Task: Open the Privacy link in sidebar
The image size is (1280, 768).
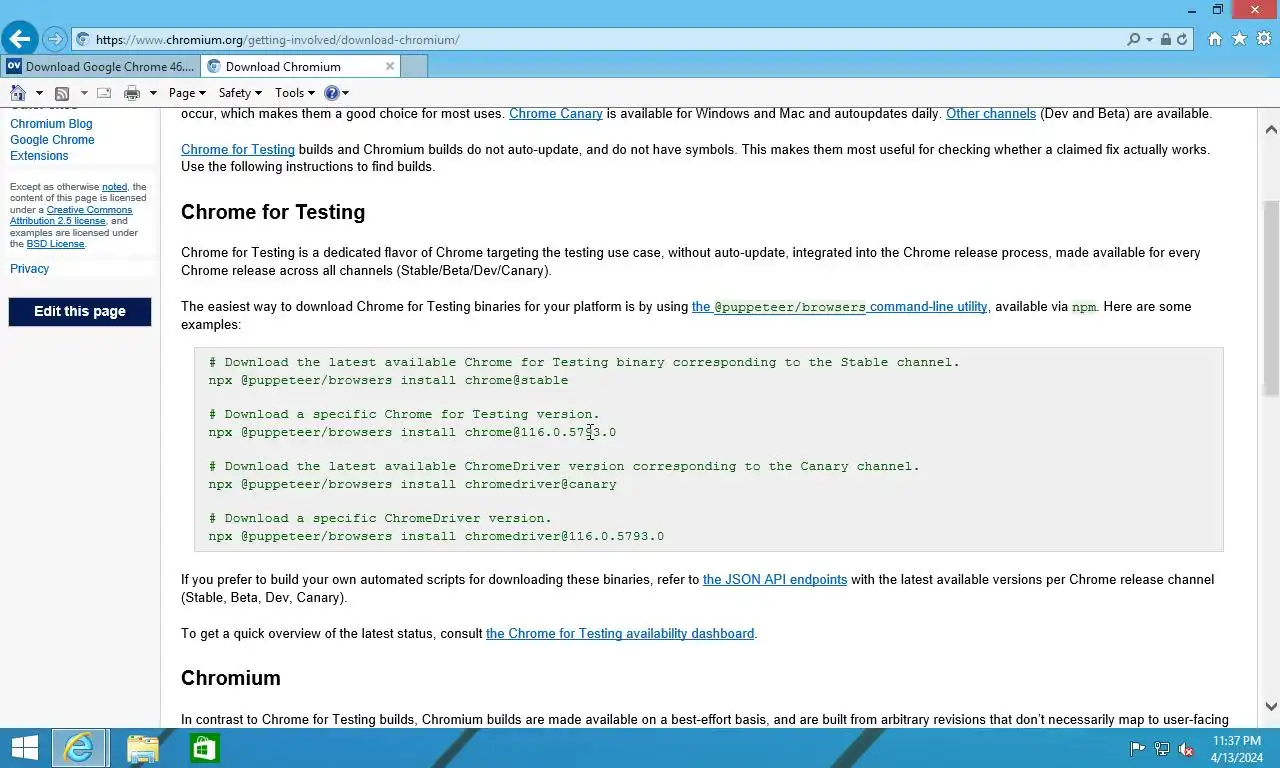Action: [29, 269]
